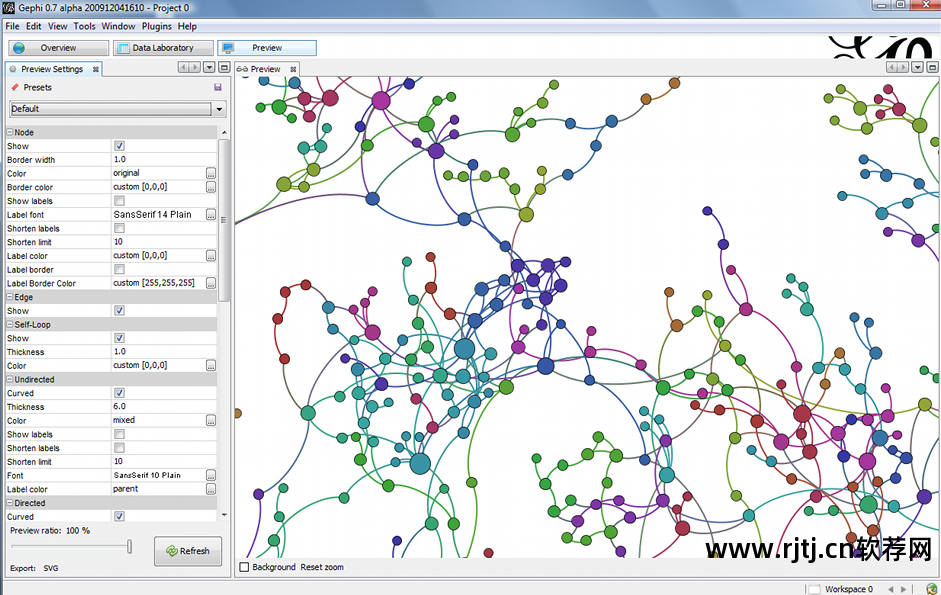Open Label Border Color ellipsis button
Screen dimensions: 941x595
[211, 283]
